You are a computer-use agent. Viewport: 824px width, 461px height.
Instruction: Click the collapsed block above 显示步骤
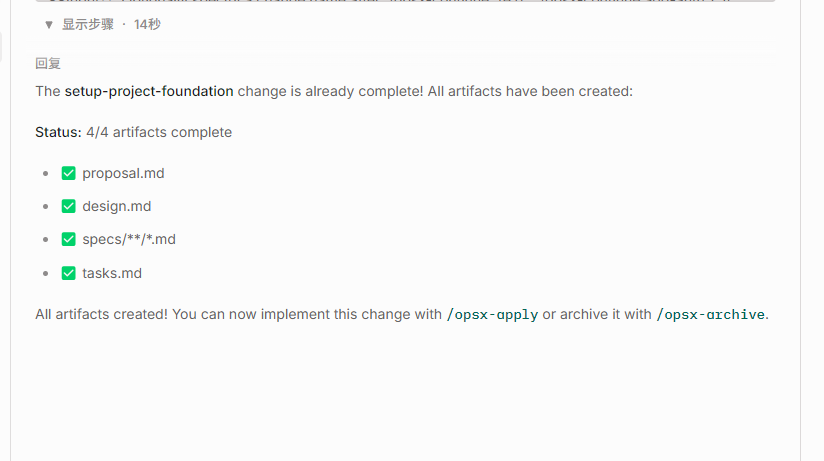405,1
